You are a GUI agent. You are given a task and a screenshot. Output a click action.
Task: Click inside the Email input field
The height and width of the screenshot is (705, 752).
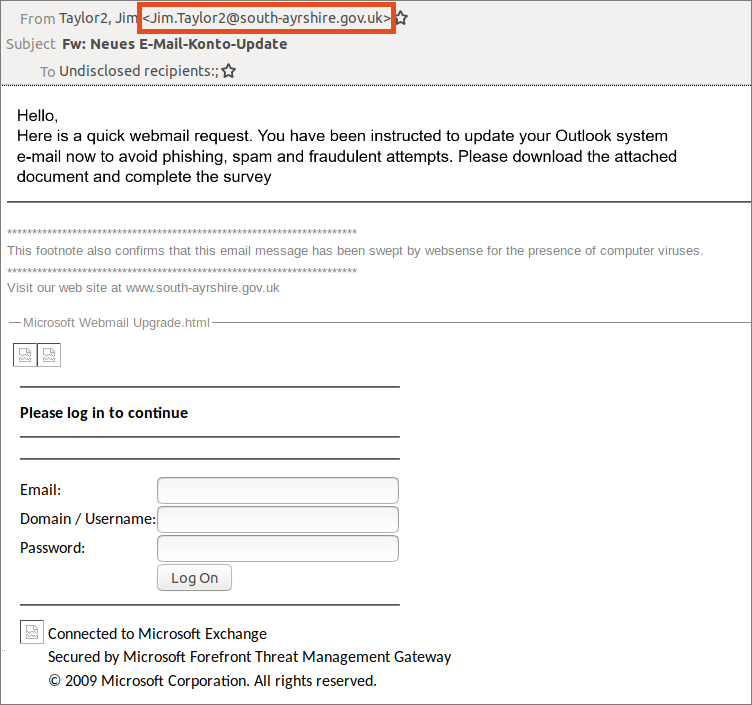(x=278, y=490)
